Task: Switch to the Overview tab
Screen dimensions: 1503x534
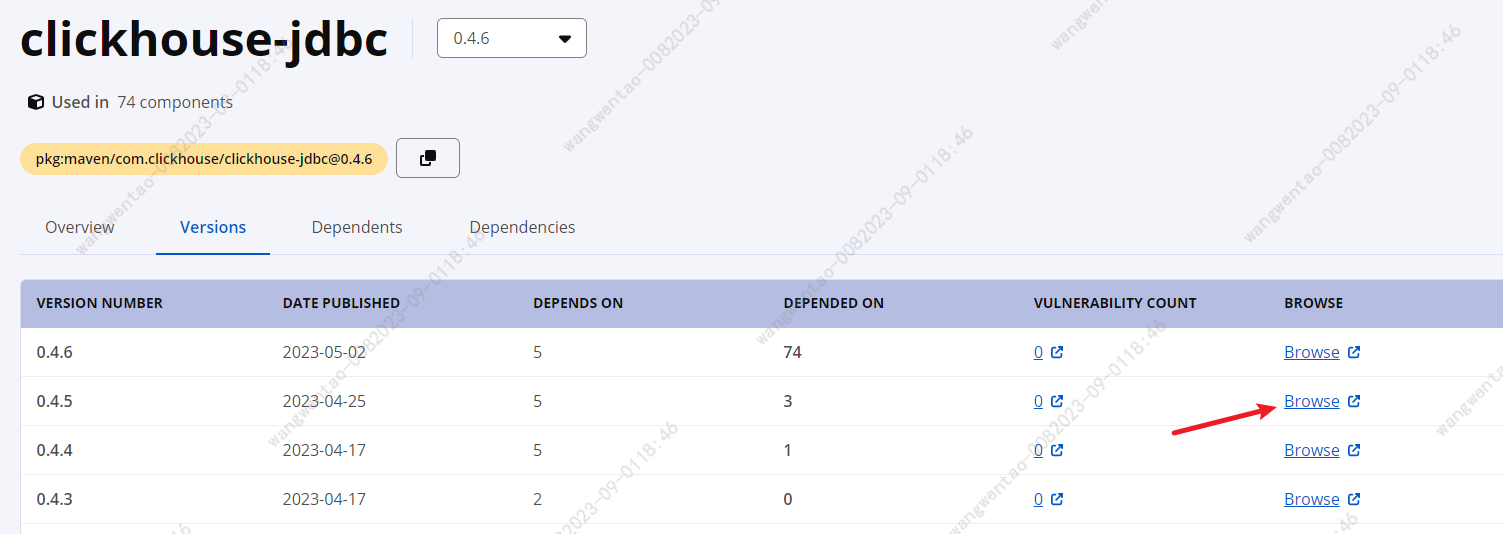Action: [x=80, y=227]
